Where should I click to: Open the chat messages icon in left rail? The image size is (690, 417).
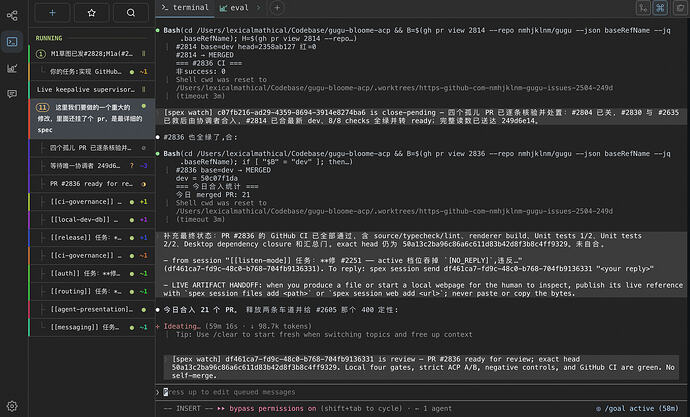point(12,94)
